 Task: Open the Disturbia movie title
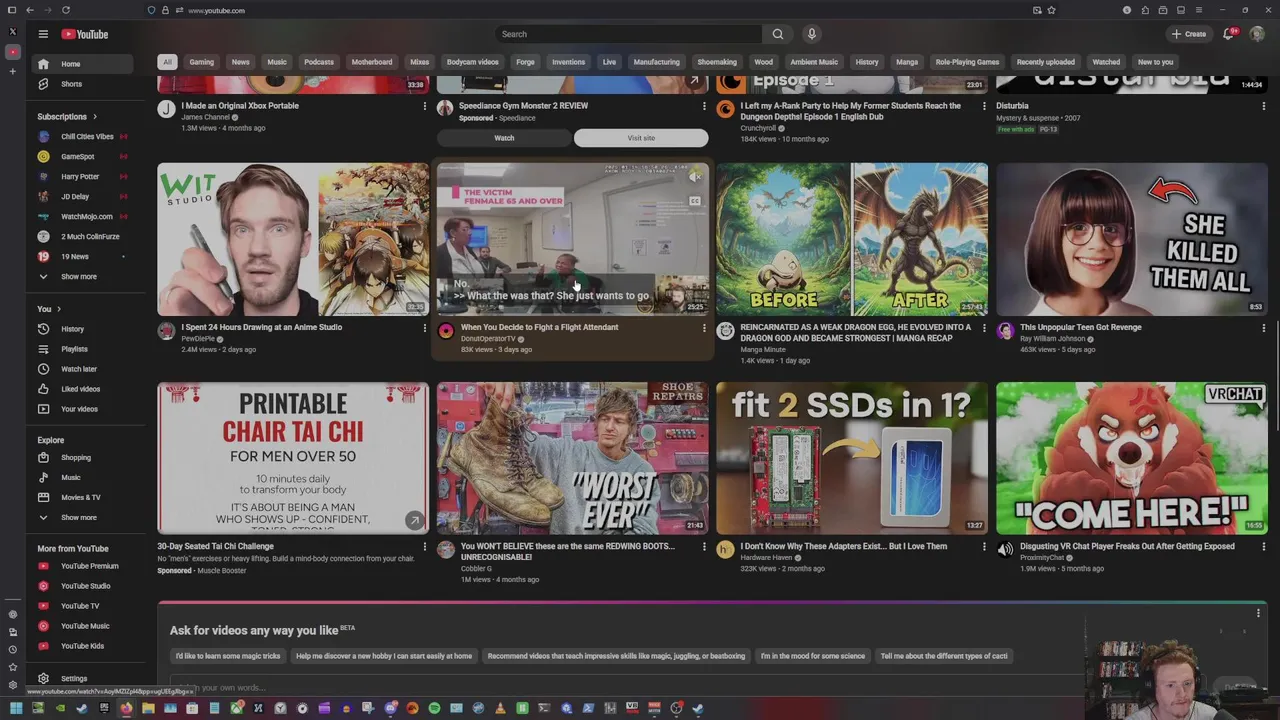coord(1012,106)
